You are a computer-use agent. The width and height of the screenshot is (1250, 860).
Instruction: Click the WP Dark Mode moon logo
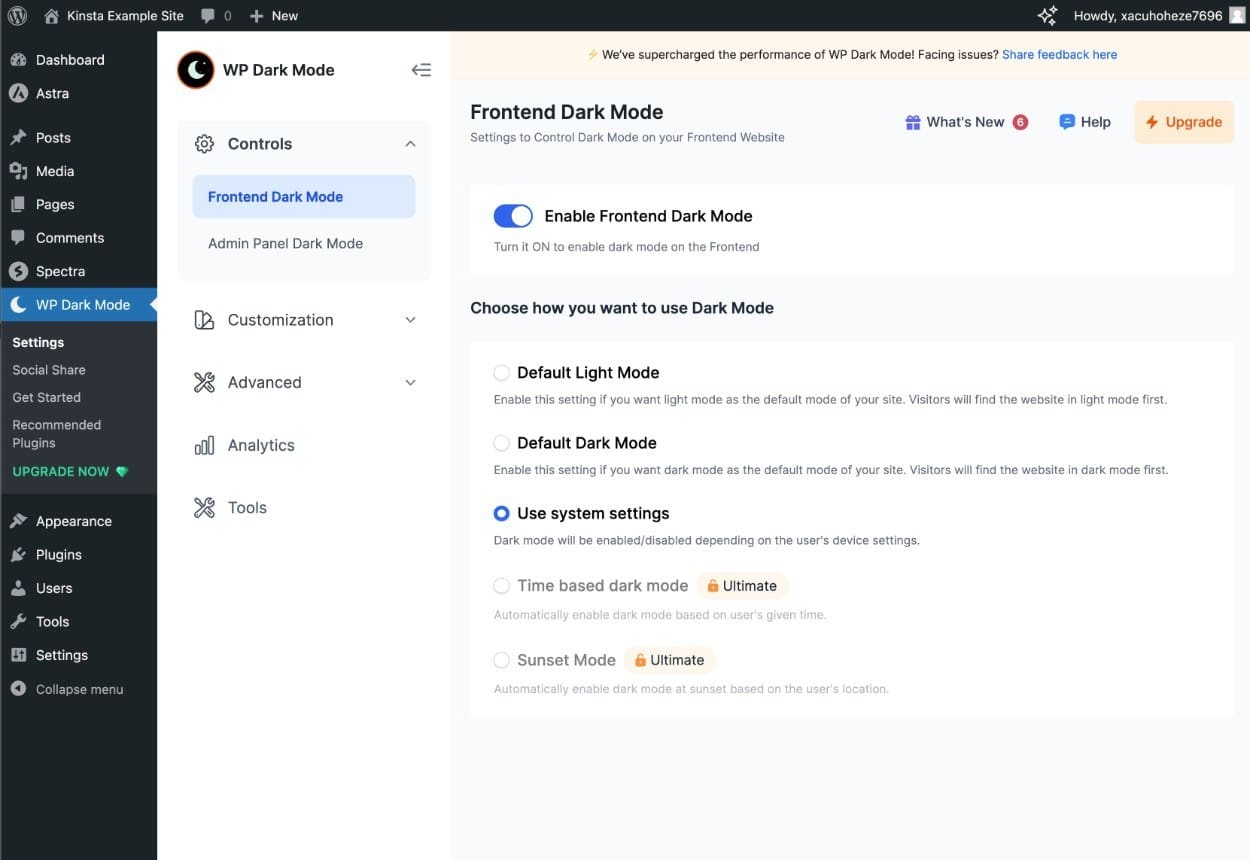195,69
